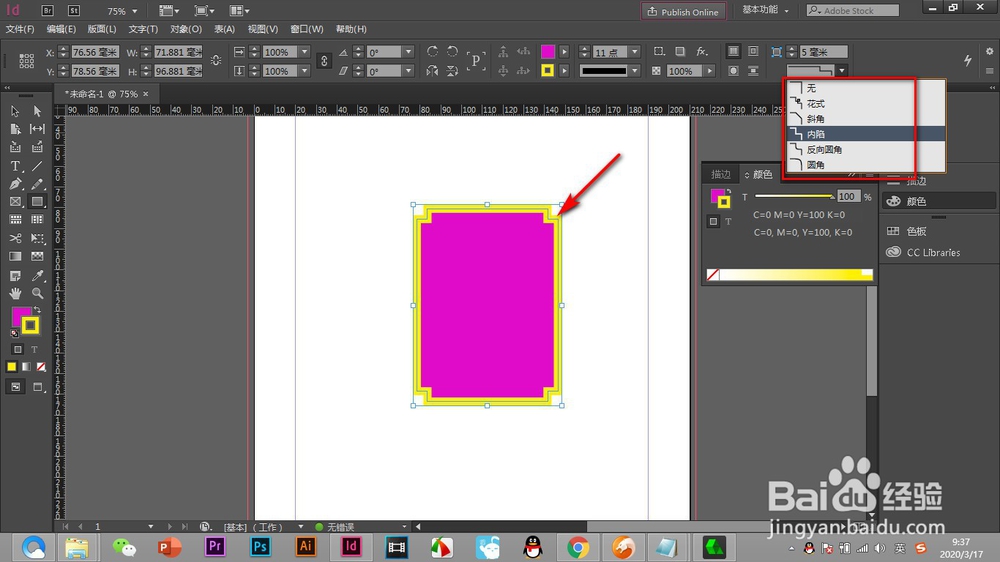
Task: Select the Page tool
Action: 15,129
